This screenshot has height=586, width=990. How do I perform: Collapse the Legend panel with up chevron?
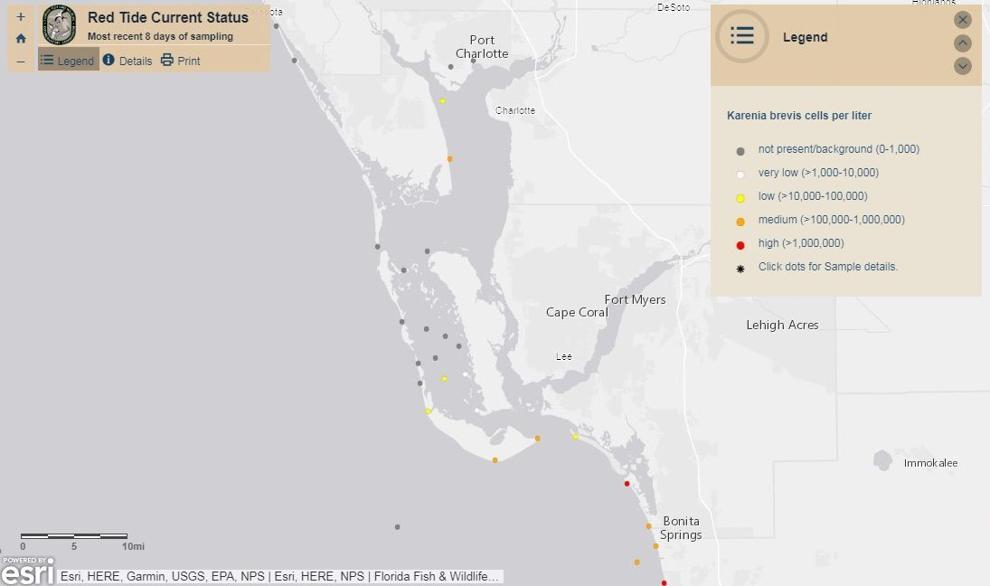pyautogui.click(x=963, y=43)
